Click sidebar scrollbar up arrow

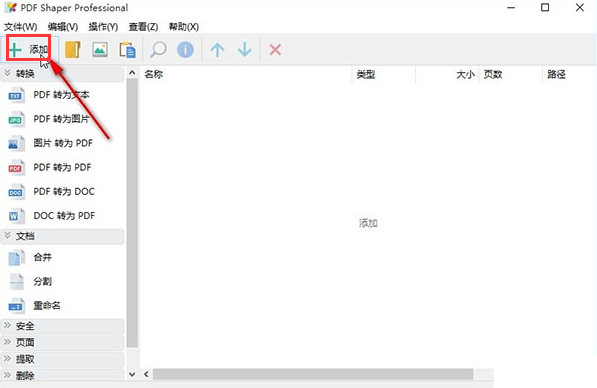tap(132, 73)
